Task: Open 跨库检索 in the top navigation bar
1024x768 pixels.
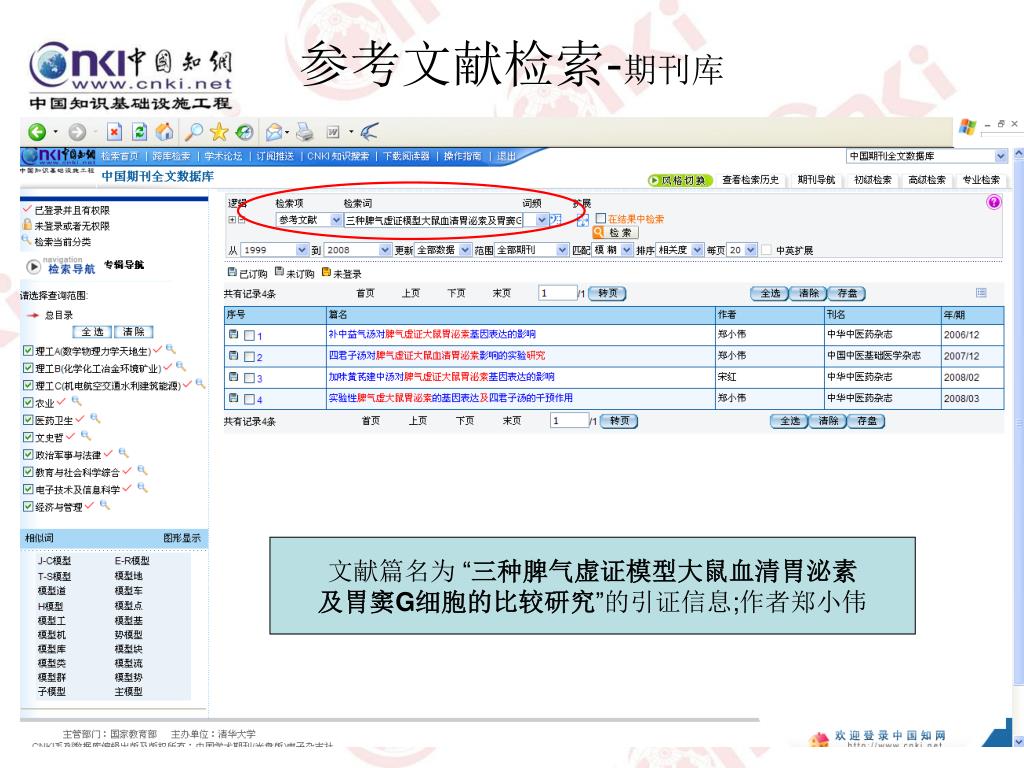Action: click(x=171, y=156)
